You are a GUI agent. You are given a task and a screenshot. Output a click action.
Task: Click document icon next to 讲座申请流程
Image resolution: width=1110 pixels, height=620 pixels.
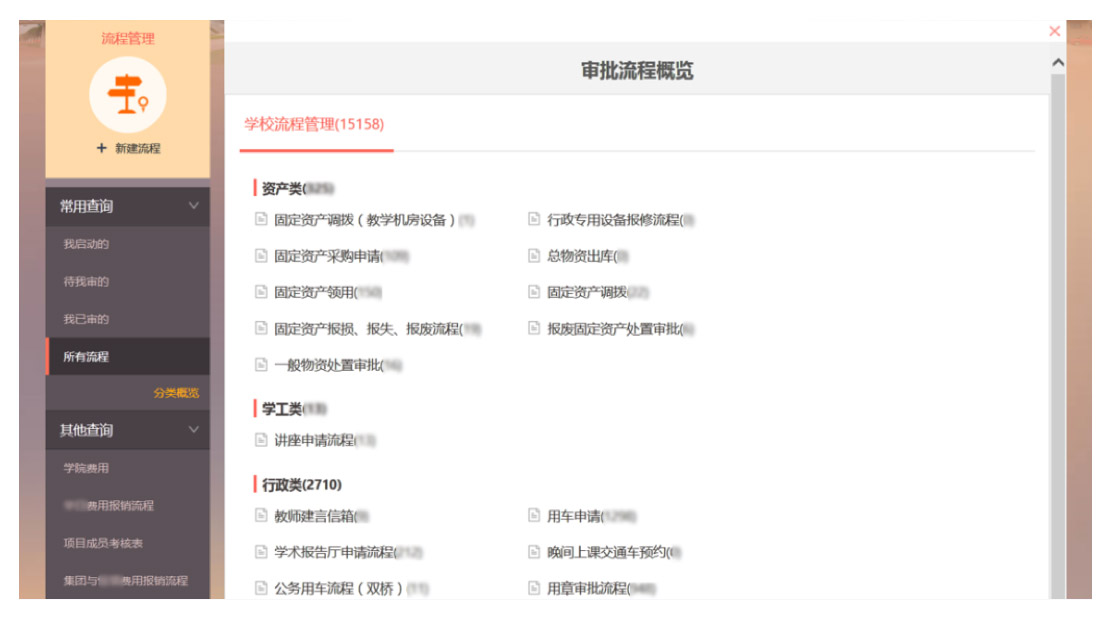[x=261, y=440]
